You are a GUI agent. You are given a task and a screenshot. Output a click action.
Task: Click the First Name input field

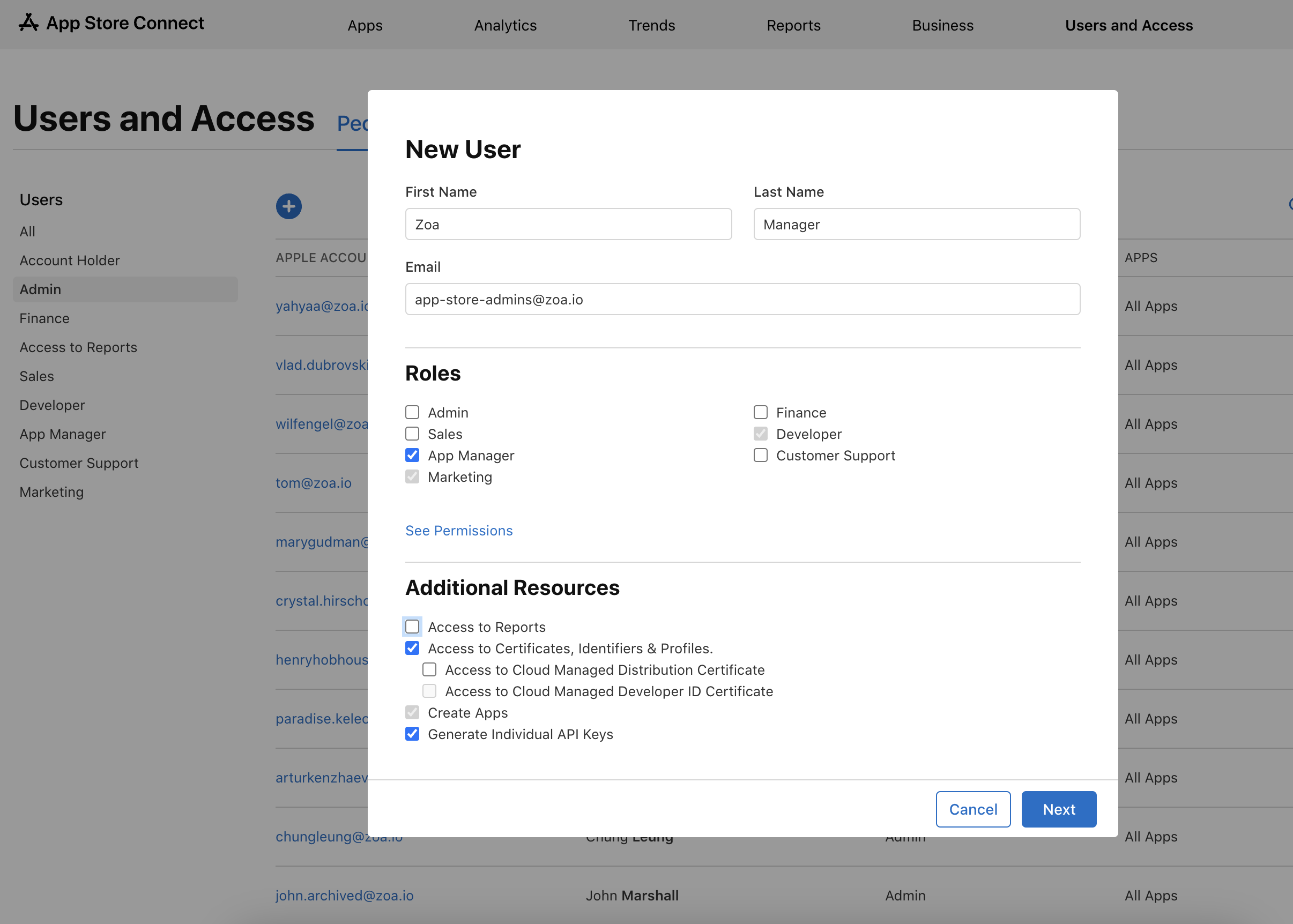pos(569,224)
